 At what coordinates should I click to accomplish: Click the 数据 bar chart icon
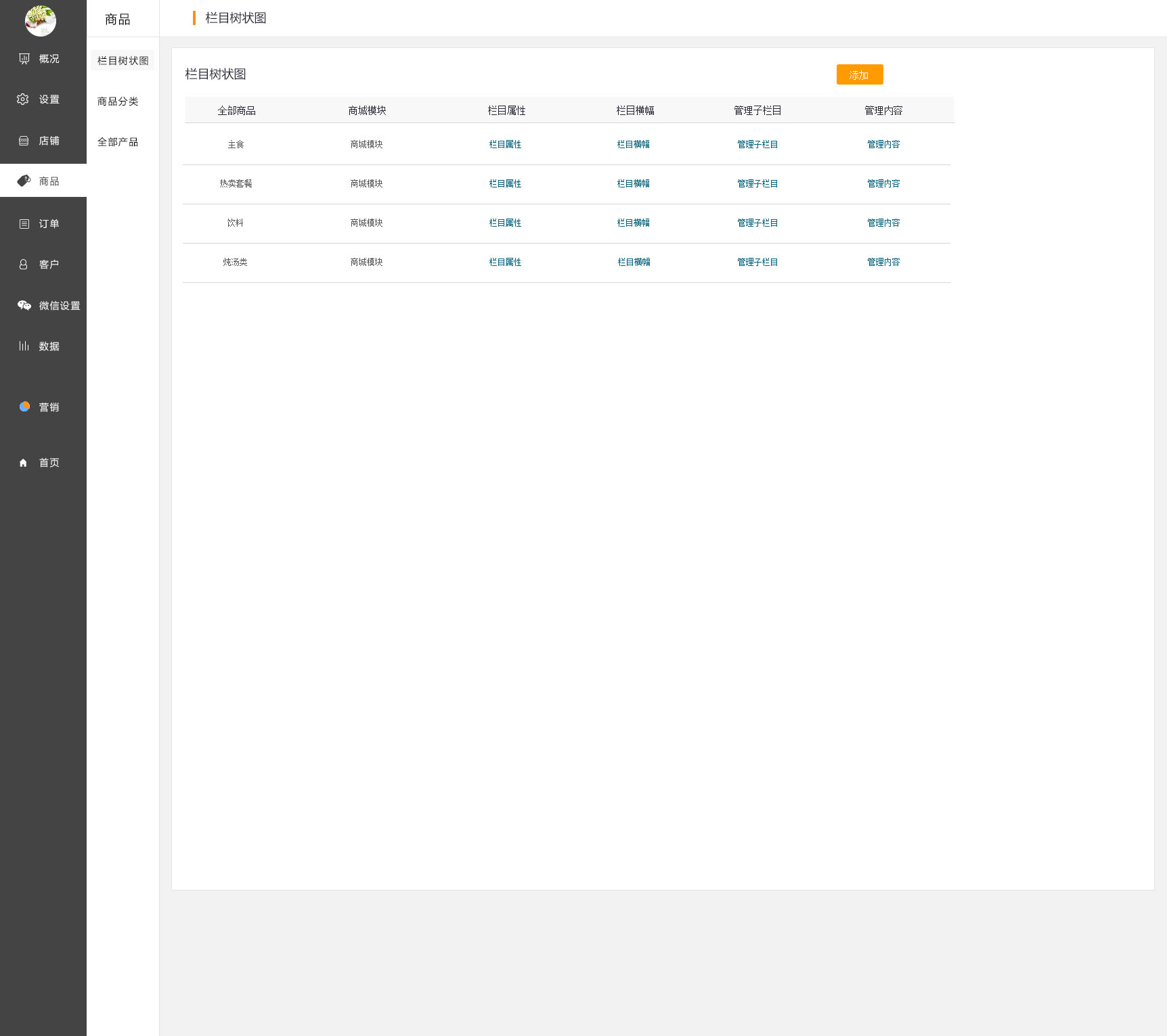pyautogui.click(x=24, y=346)
